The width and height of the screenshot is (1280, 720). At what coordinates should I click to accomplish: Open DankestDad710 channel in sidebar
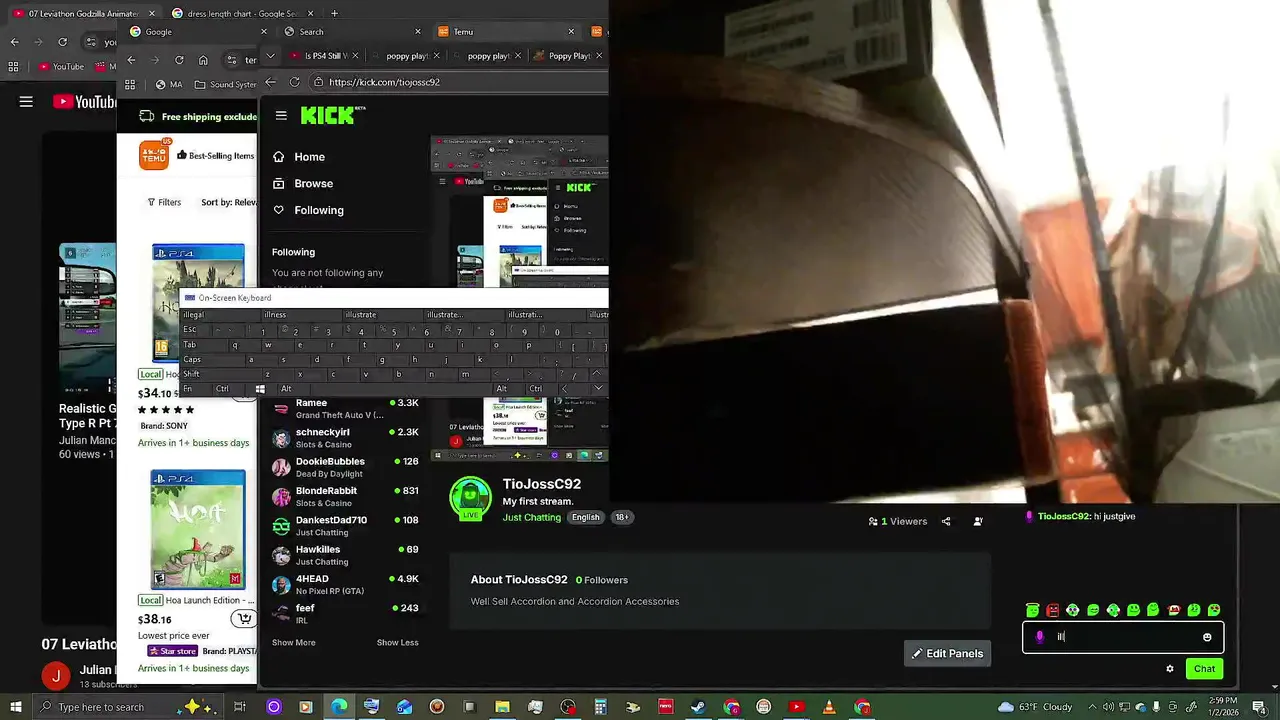pyautogui.click(x=345, y=526)
